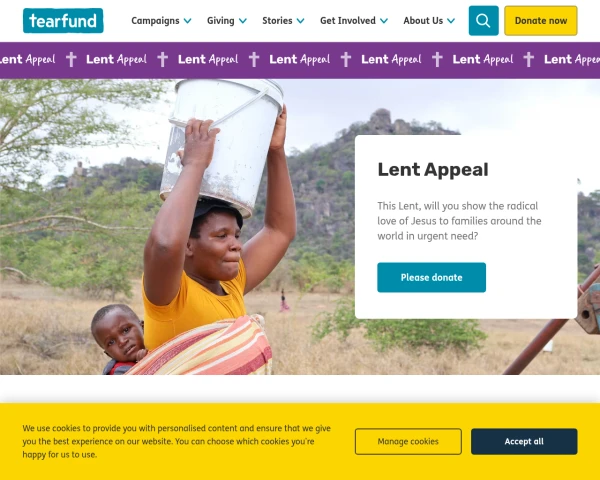
Task: Expand the Giving dropdown chevron
Action: pos(243,21)
